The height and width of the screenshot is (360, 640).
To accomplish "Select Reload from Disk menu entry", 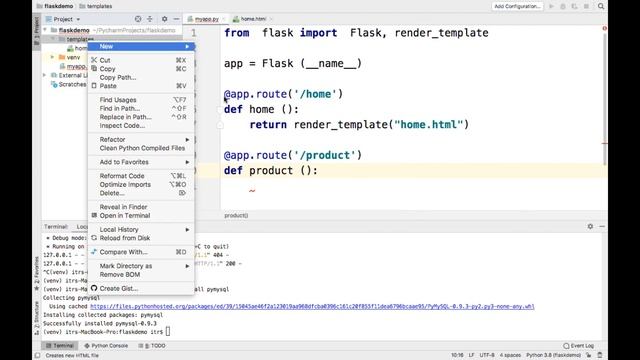I will click(x=141, y=238).
